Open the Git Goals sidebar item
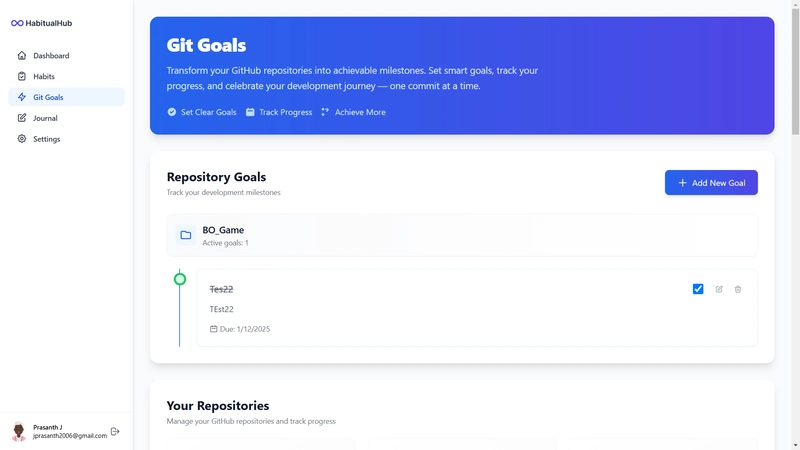The image size is (800, 450). [48, 97]
